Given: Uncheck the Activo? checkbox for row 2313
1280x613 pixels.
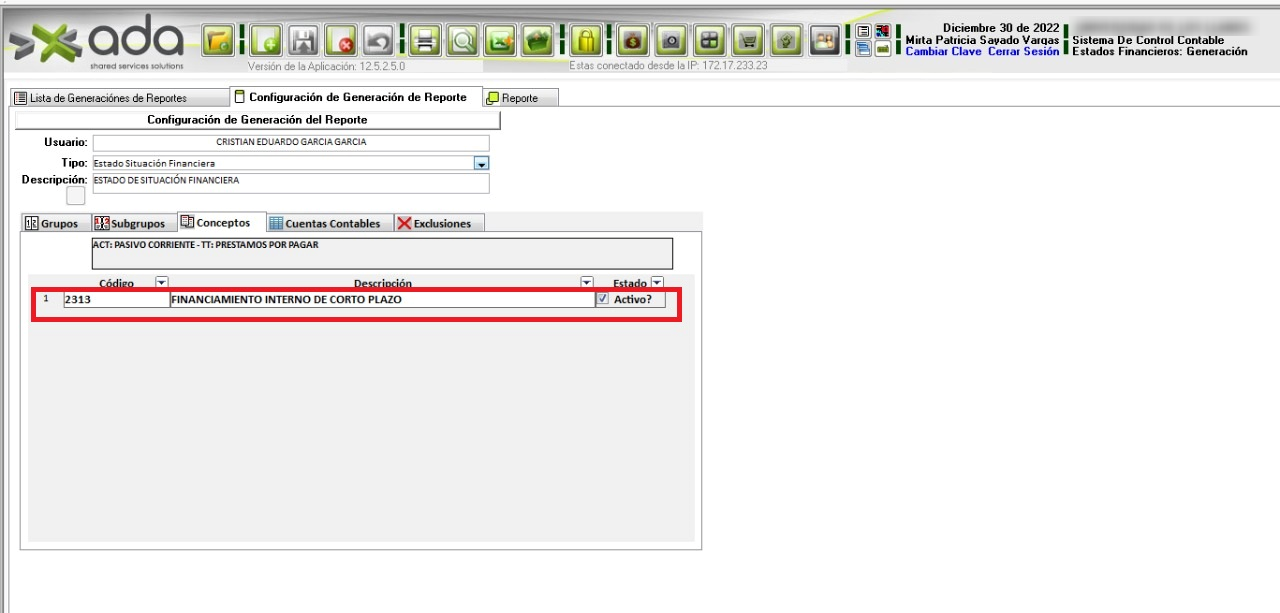Looking at the screenshot, I should [602, 299].
